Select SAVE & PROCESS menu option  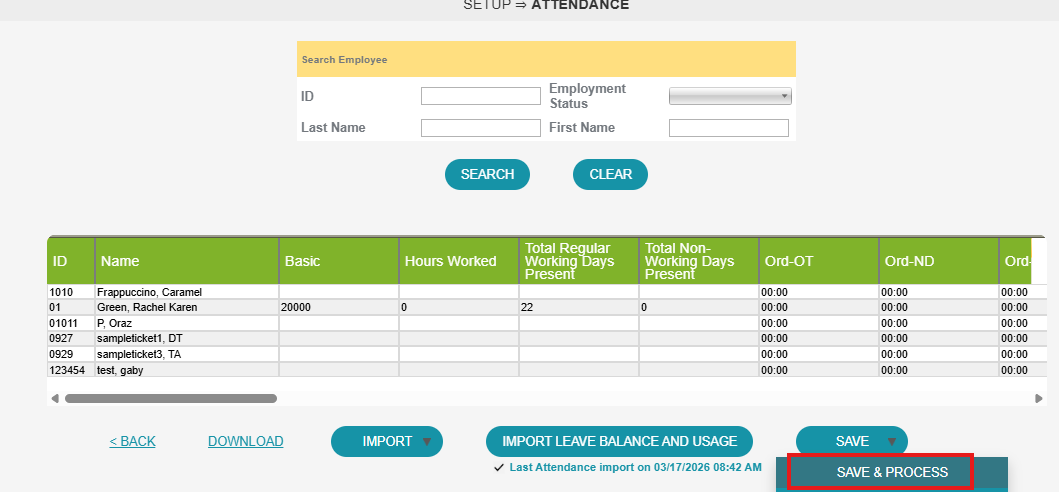(880, 472)
